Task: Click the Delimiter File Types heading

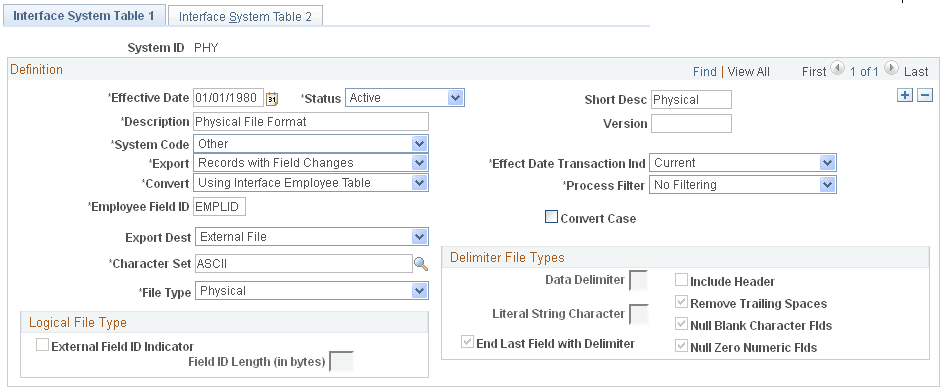Action: coord(508,258)
